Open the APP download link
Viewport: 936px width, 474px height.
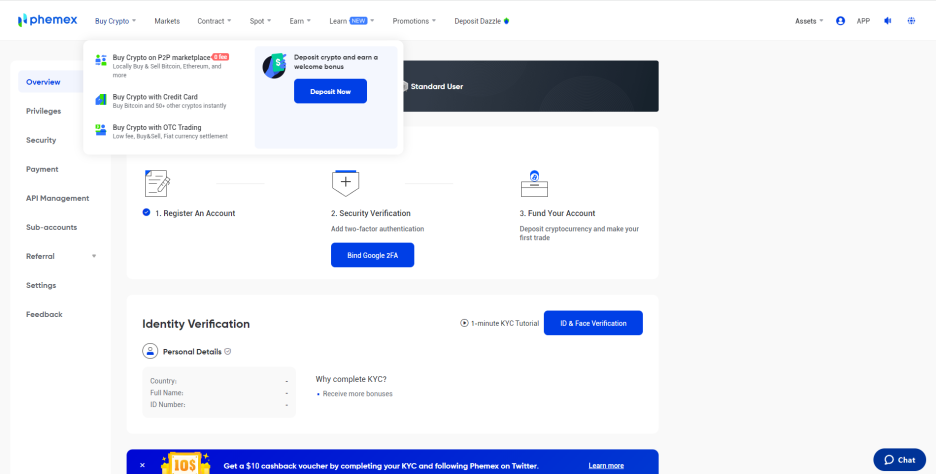[x=863, y=21]
